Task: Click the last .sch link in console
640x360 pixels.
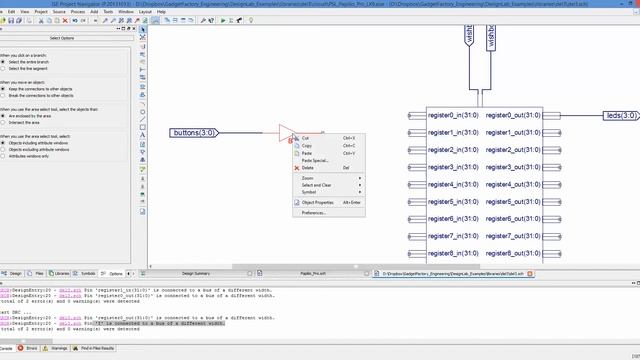Action: point(70,324)
